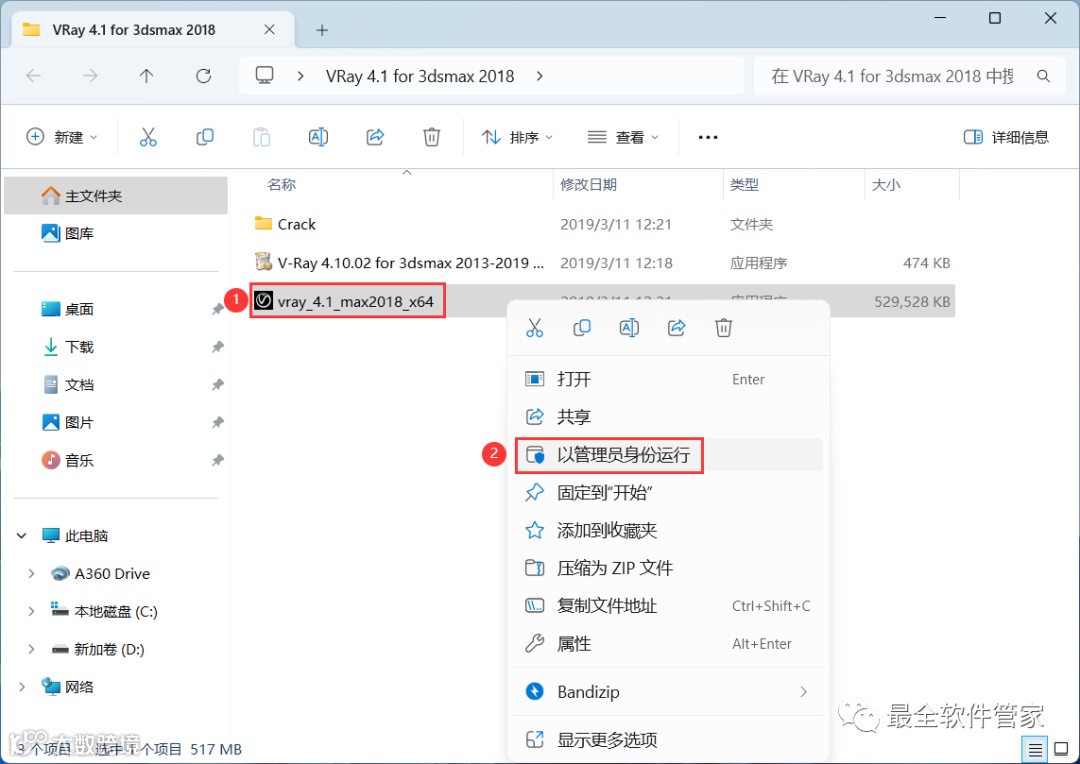This screenshot has width=1080, height=764.
Task: Select 主文件夹 in the sidebar
Action: [x=116, y=196]
